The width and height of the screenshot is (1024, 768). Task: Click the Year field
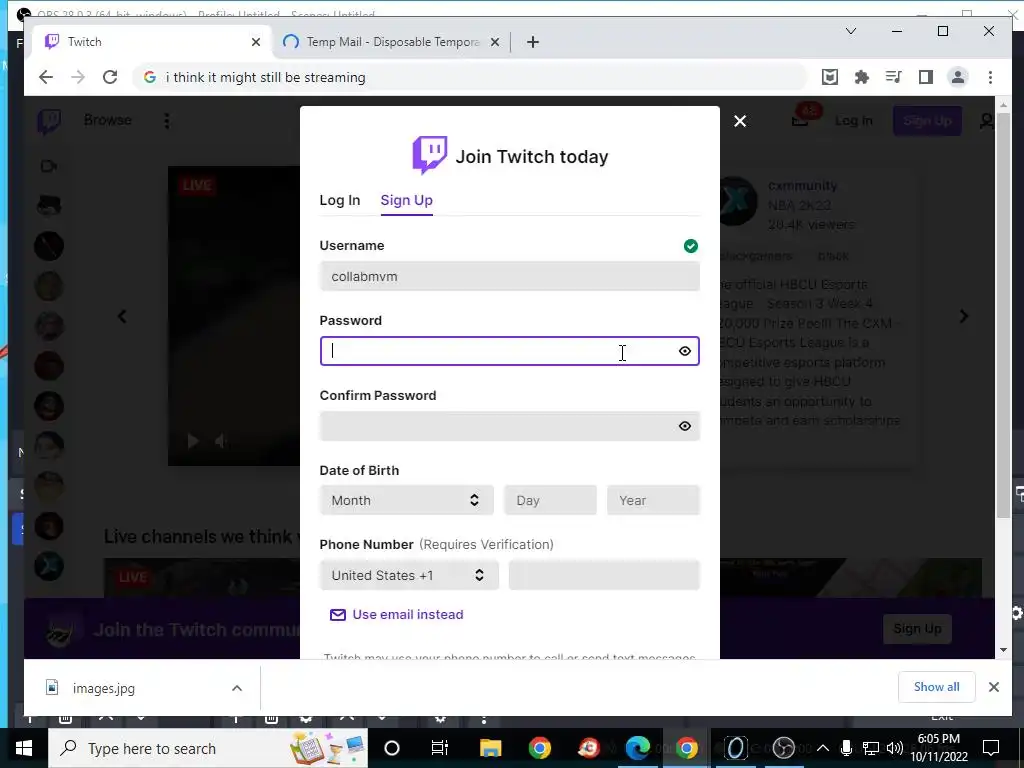[653, 500]
